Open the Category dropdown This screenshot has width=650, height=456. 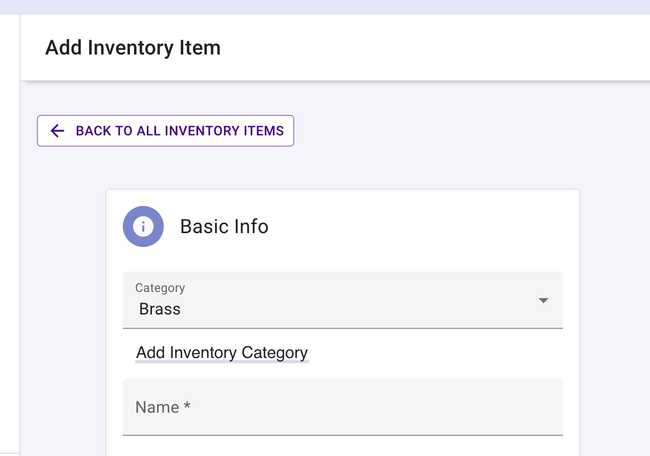coord(342,300)
